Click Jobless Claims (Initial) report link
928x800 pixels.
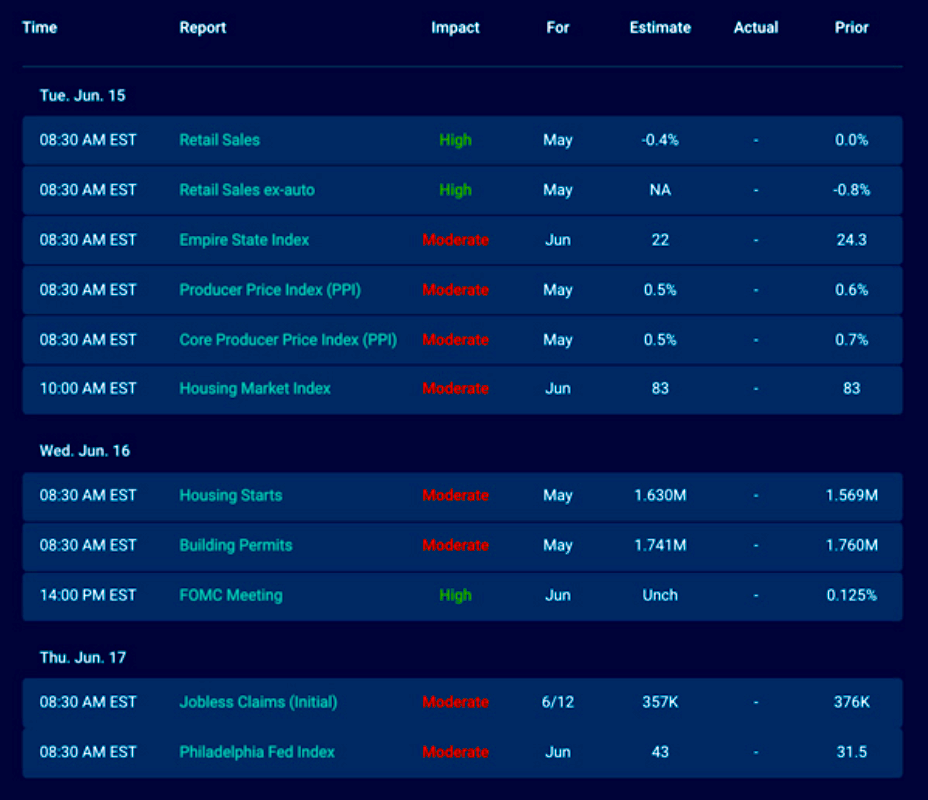pos(258,702)
